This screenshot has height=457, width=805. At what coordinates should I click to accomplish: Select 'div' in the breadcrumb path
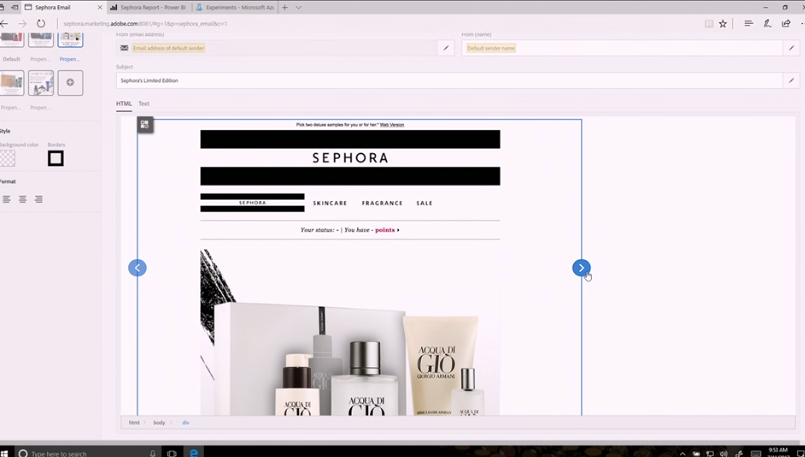pyautogui.click(x=186, y=423)
